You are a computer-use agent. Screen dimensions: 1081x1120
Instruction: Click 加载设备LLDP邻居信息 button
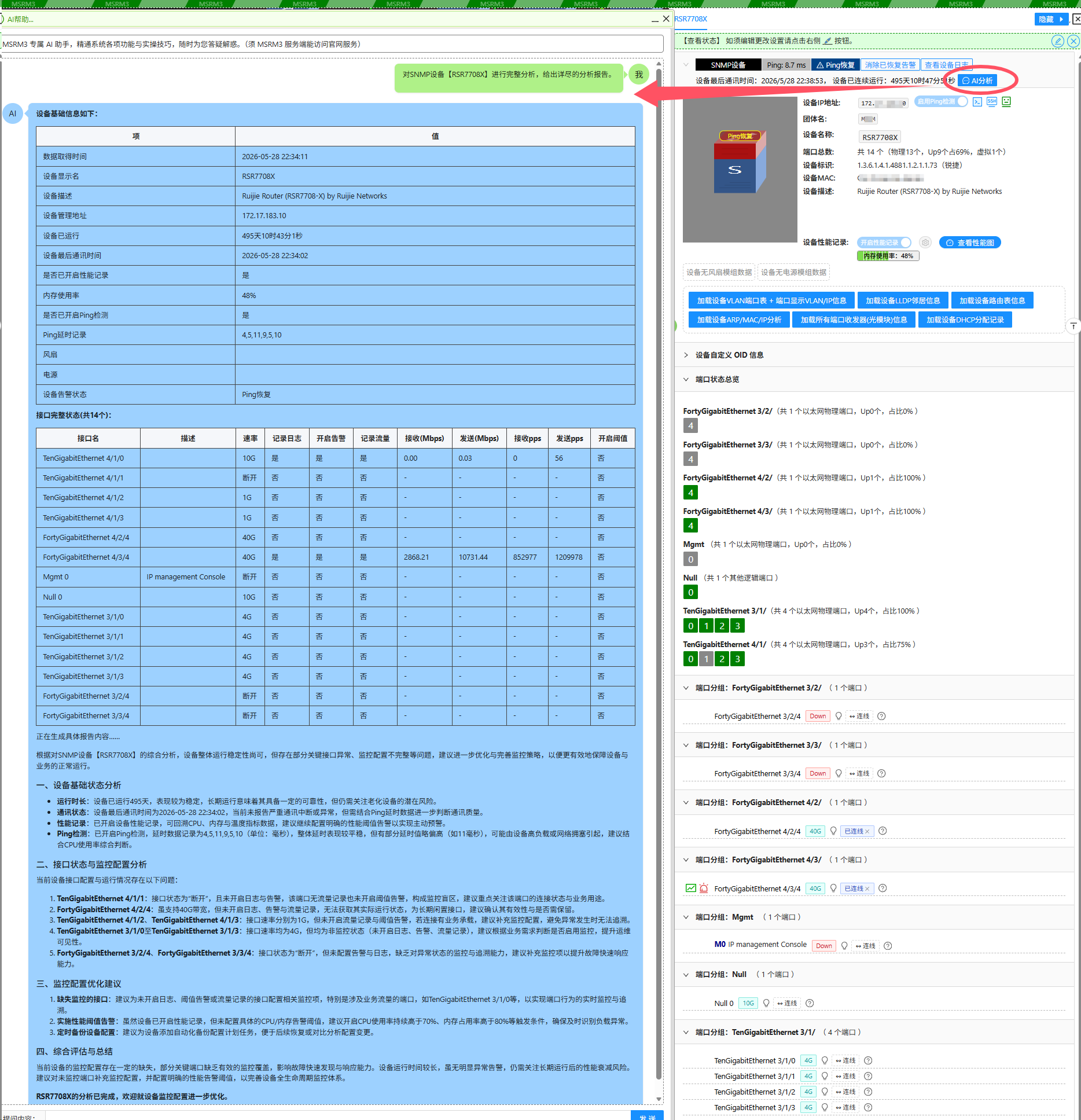point(903,301)
